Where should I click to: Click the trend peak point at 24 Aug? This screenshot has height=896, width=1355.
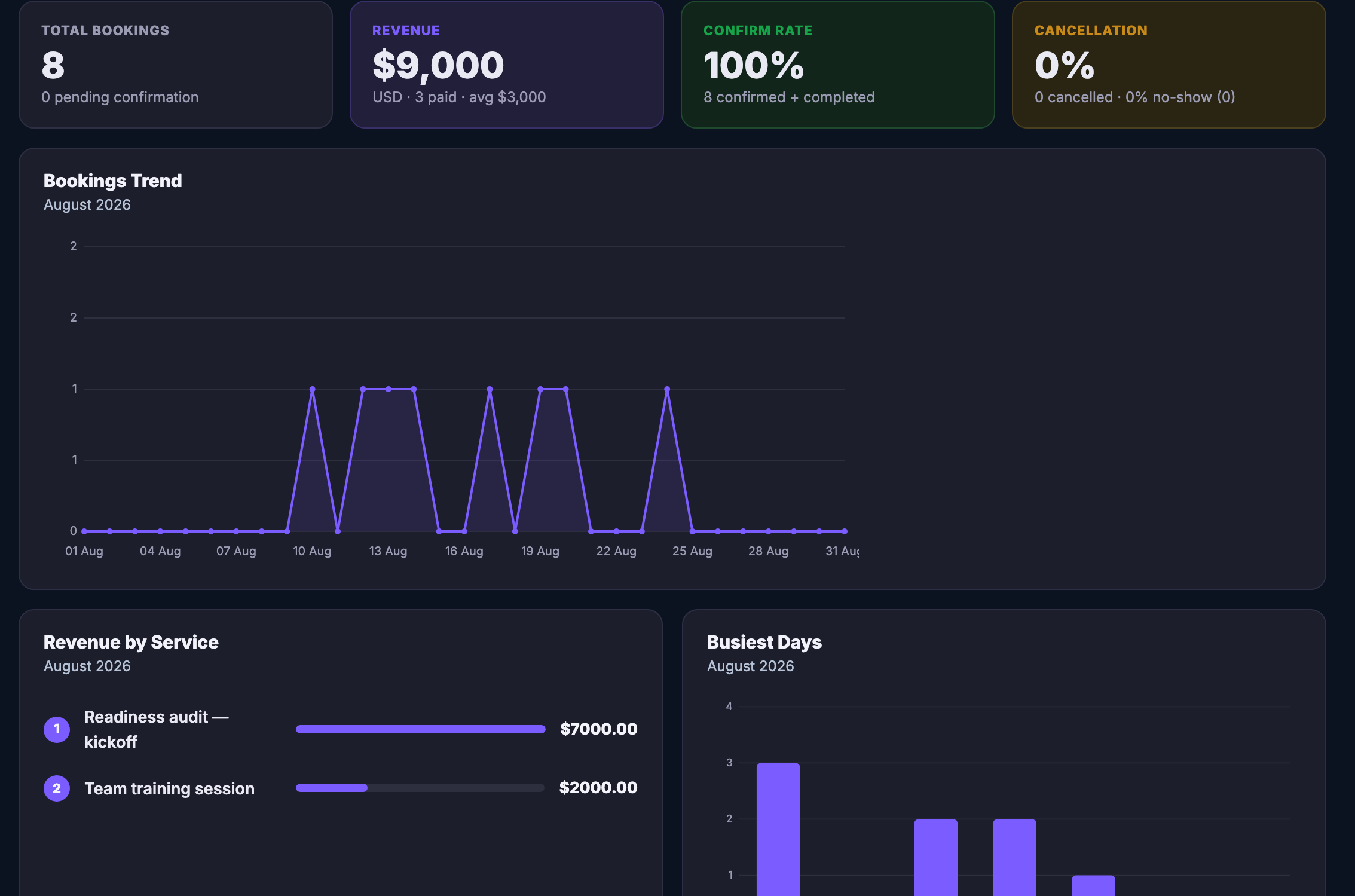(x=667, y=389)
